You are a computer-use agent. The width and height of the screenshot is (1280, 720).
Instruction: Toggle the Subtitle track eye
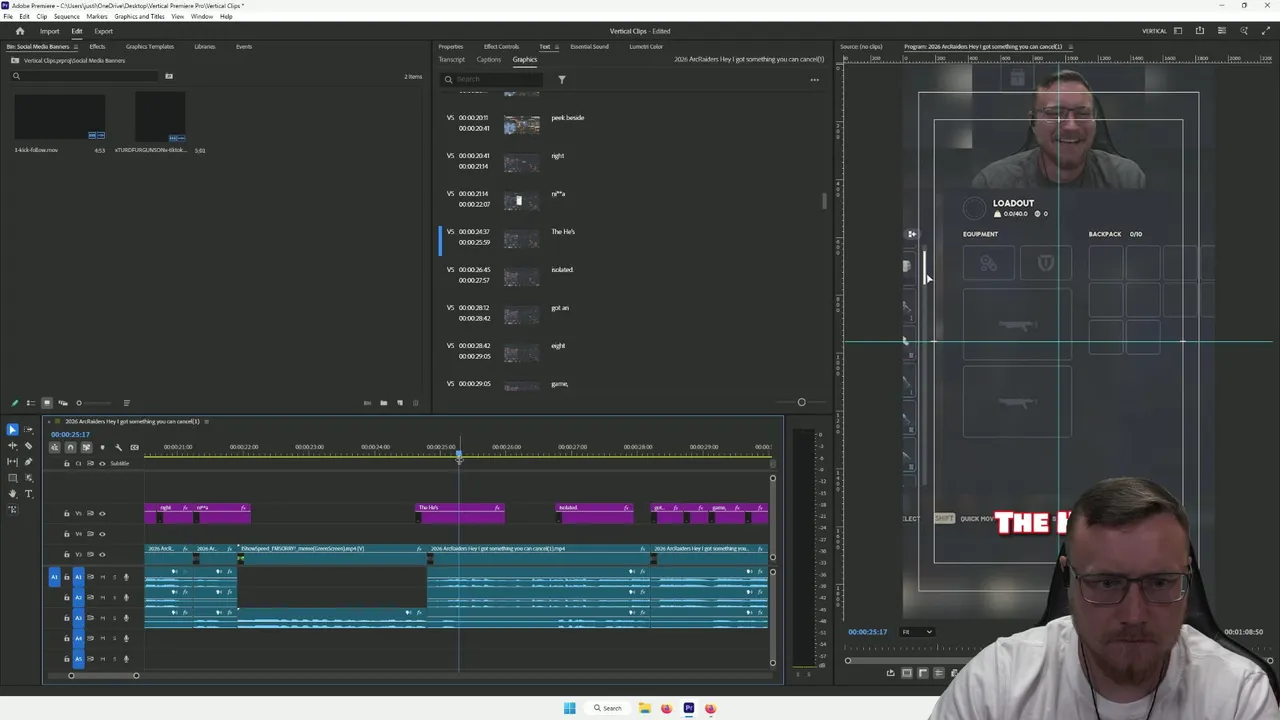pos(101,463)
